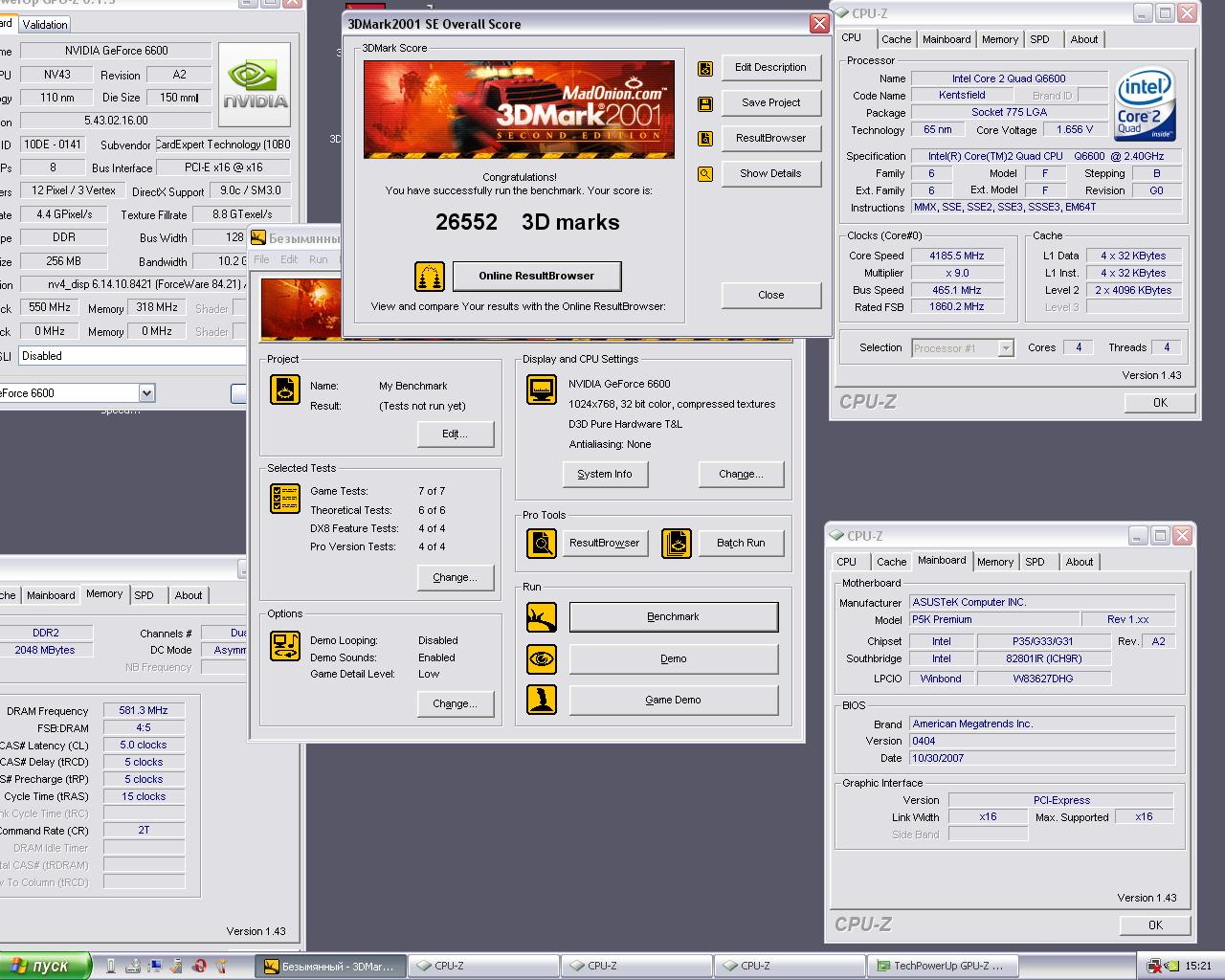
Task: Click OK in the Mainboard CPU-Z window
Action: point(1155,925)
